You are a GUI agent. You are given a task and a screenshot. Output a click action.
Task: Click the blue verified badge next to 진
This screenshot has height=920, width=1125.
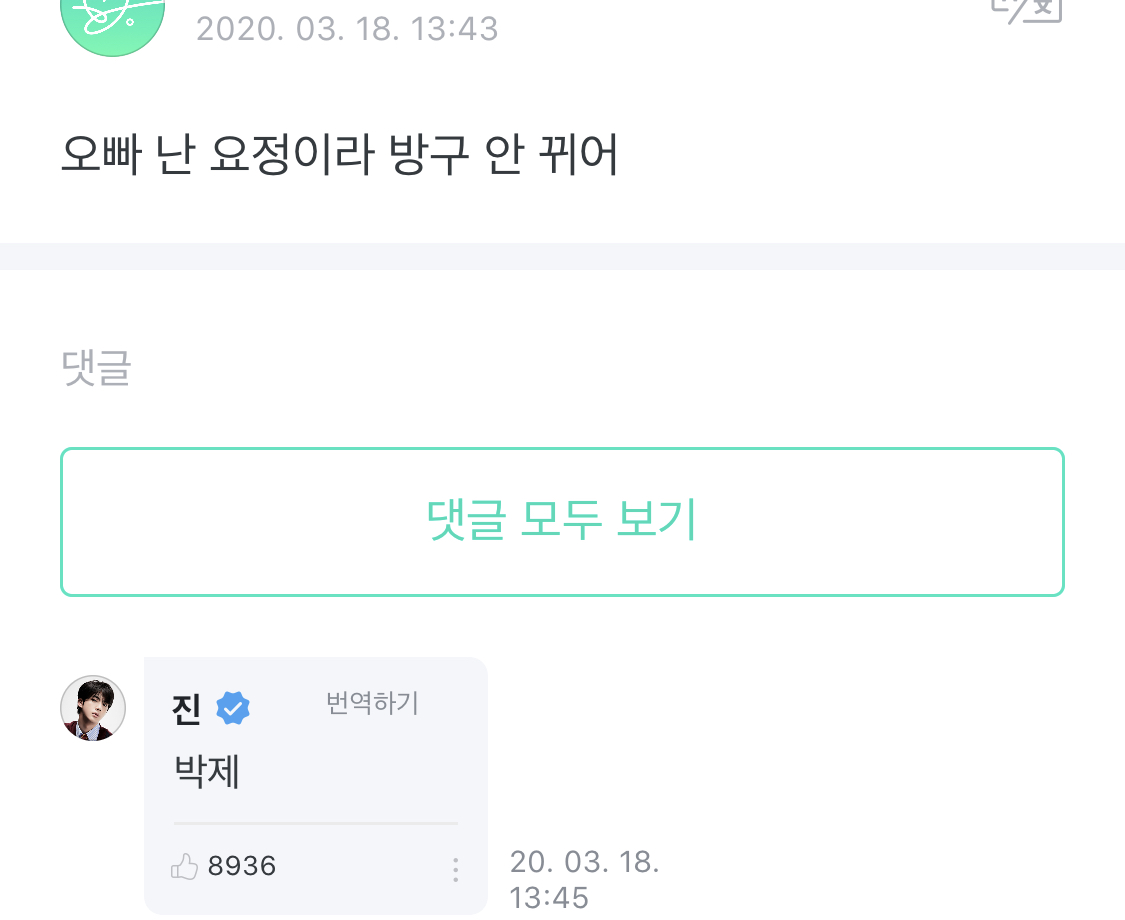point(233,706)
